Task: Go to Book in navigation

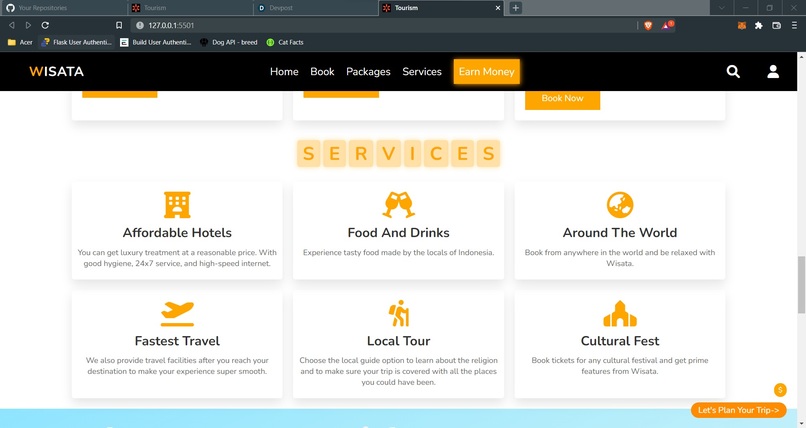Action: tap(322, 71)
